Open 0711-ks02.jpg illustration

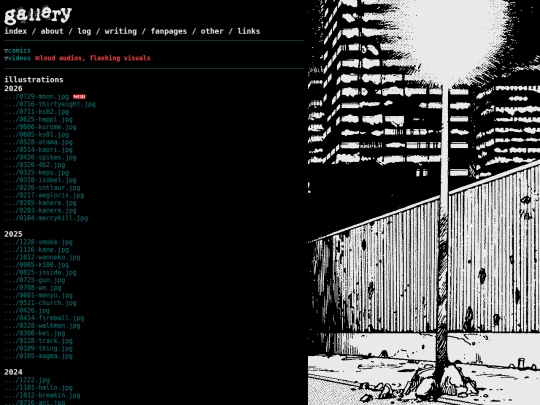click(x=37, y=112)
